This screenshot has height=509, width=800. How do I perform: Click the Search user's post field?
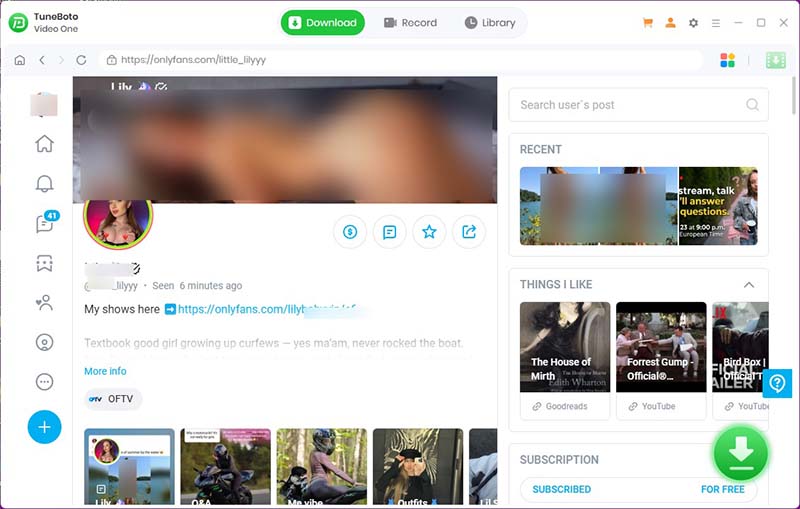638,105
